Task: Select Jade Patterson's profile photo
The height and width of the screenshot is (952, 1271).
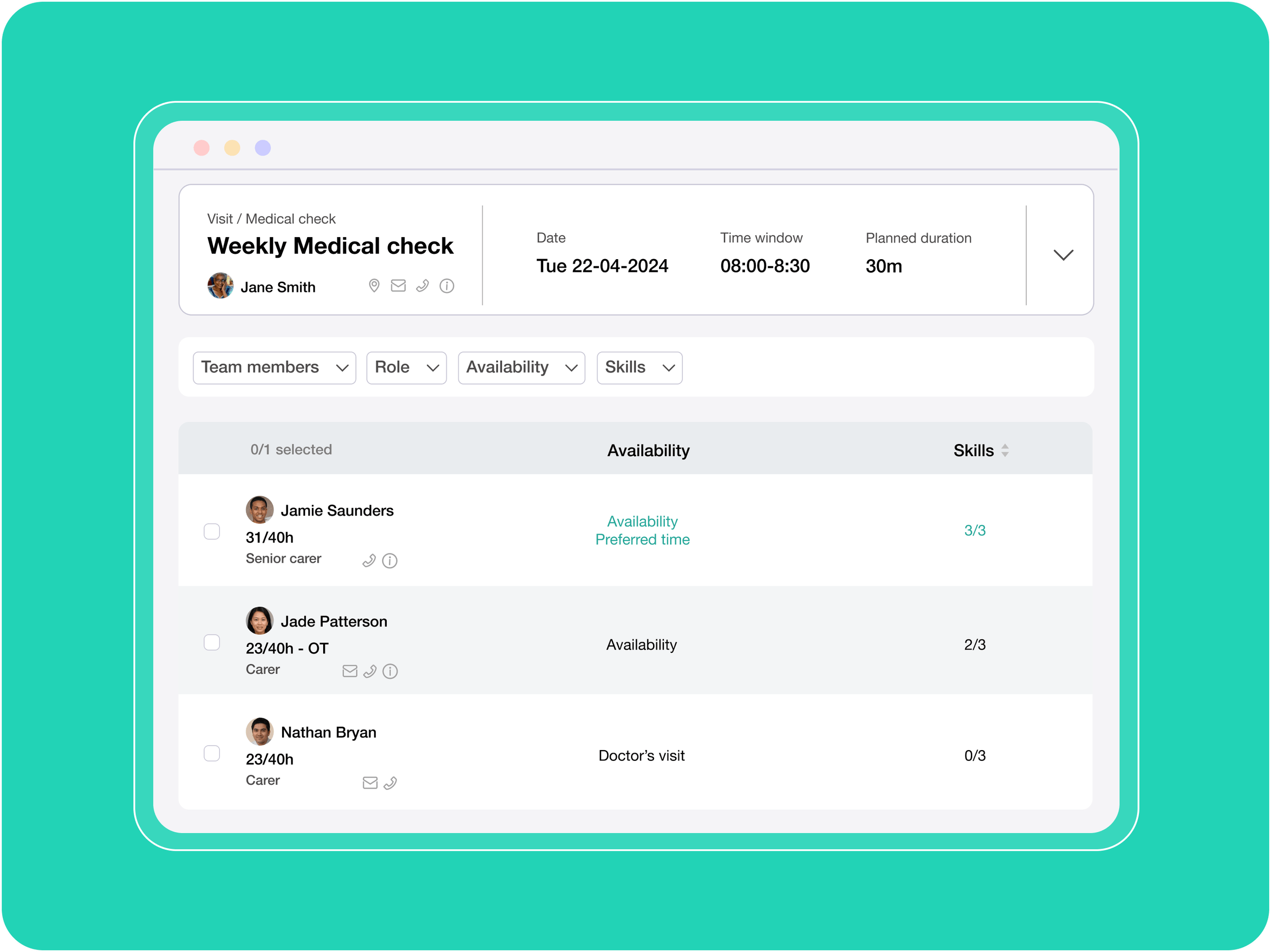Action: 259,620
